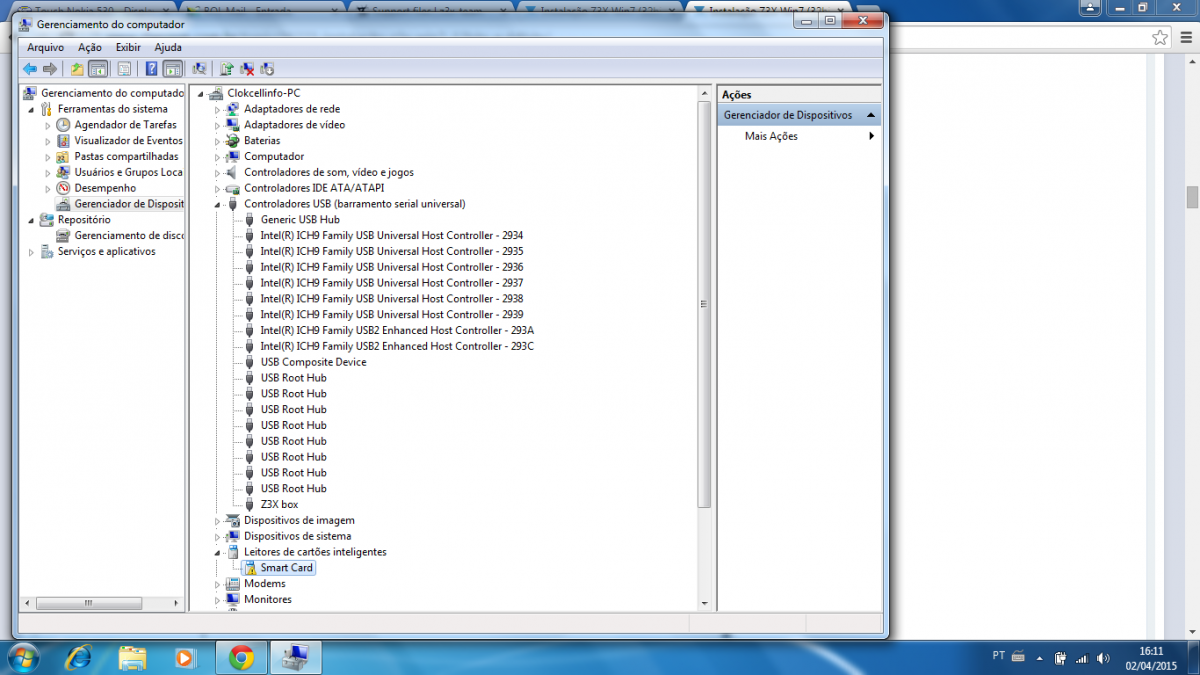The width and height of the screenshot is (1200, 675).
Task: Open Help with the blue question mark icon
Action: tap(151, 69)
